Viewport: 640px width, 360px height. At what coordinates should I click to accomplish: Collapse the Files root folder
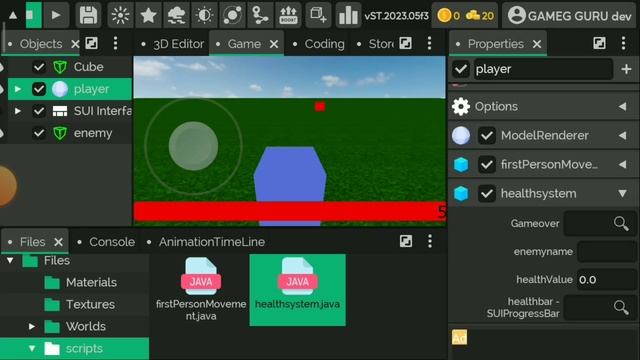pyautogui.click(x=10, y=260)
